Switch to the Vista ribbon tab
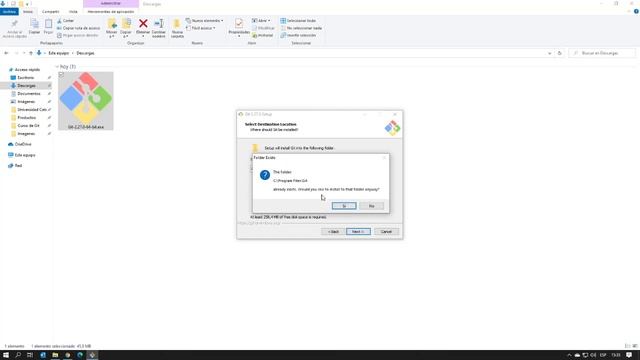This screenshot has height=360, width=640. (73, 12)
